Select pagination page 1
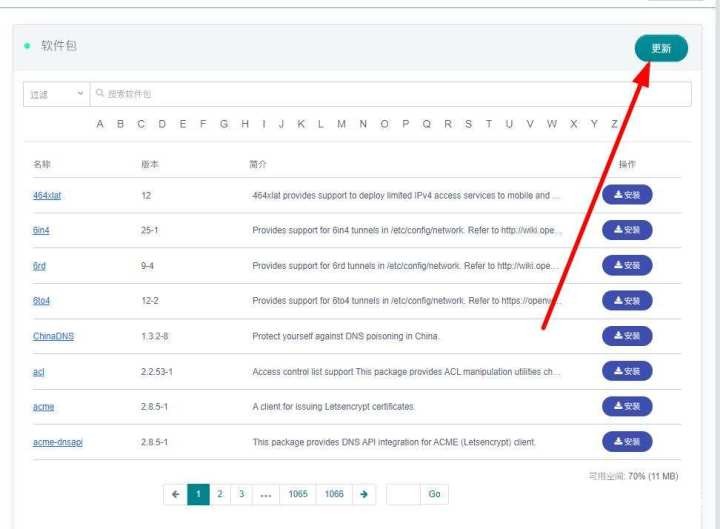720x529 pixels. pyautogui.click(x=198, y=494)
